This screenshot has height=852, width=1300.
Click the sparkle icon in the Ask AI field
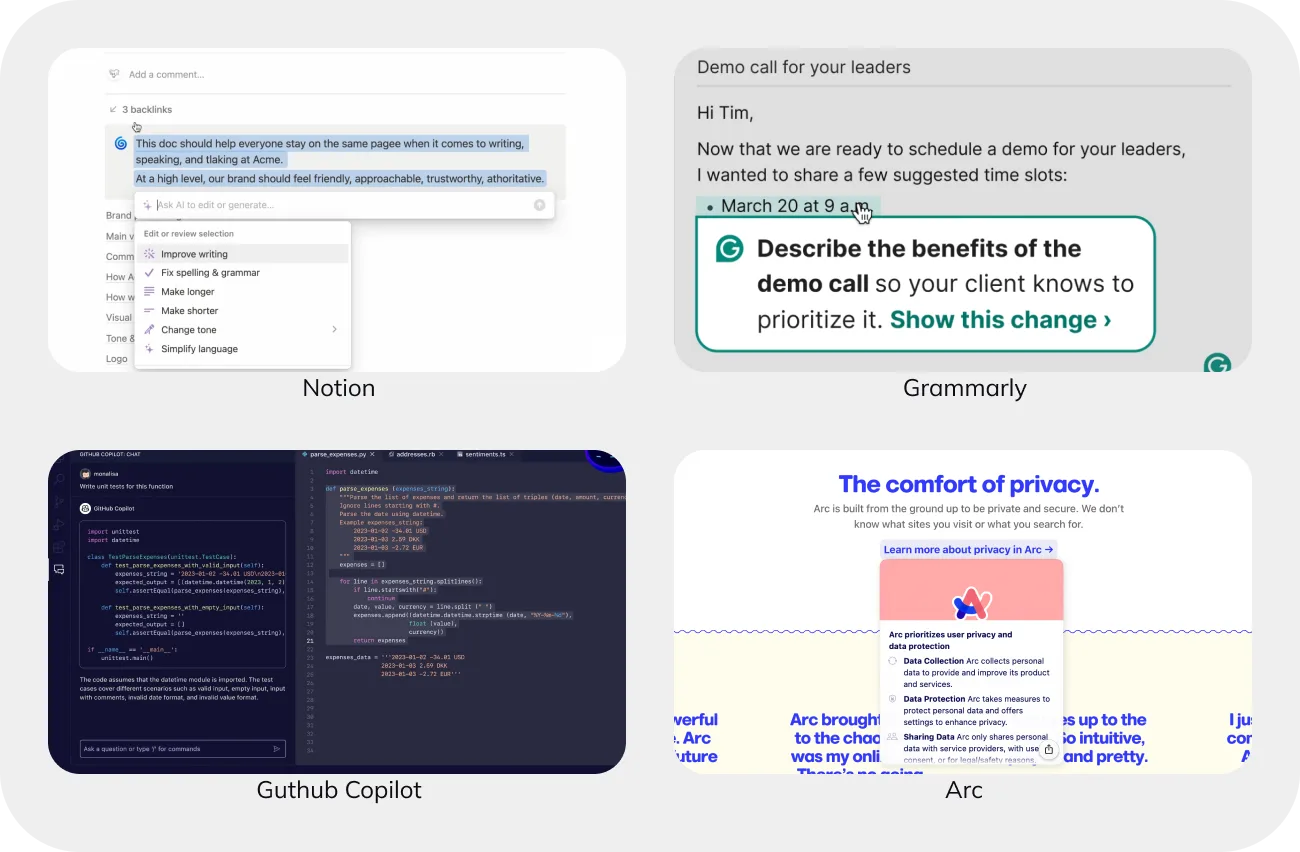click(147, 205)
